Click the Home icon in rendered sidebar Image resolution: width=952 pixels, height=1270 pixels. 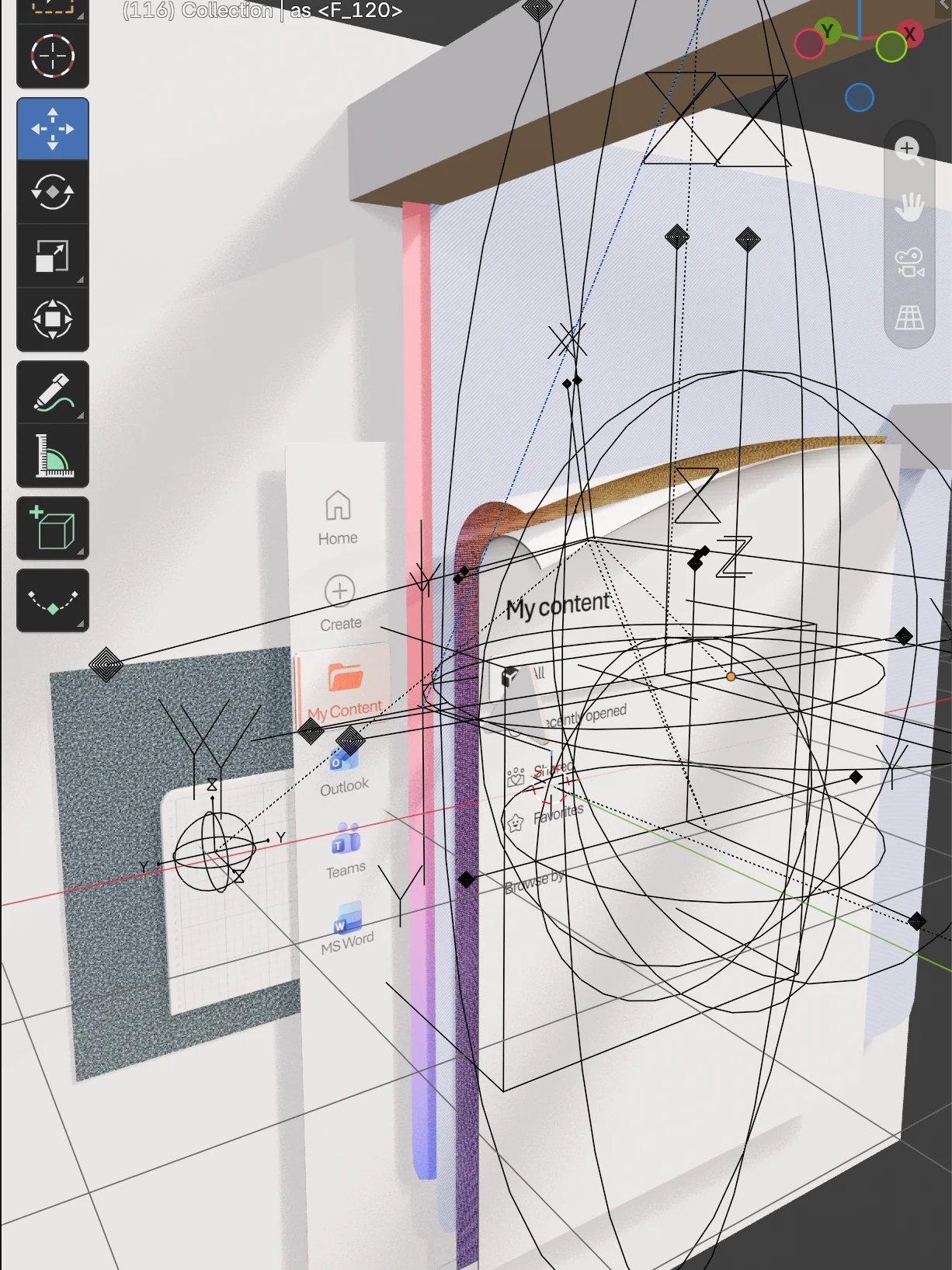(x=338, y=506)
